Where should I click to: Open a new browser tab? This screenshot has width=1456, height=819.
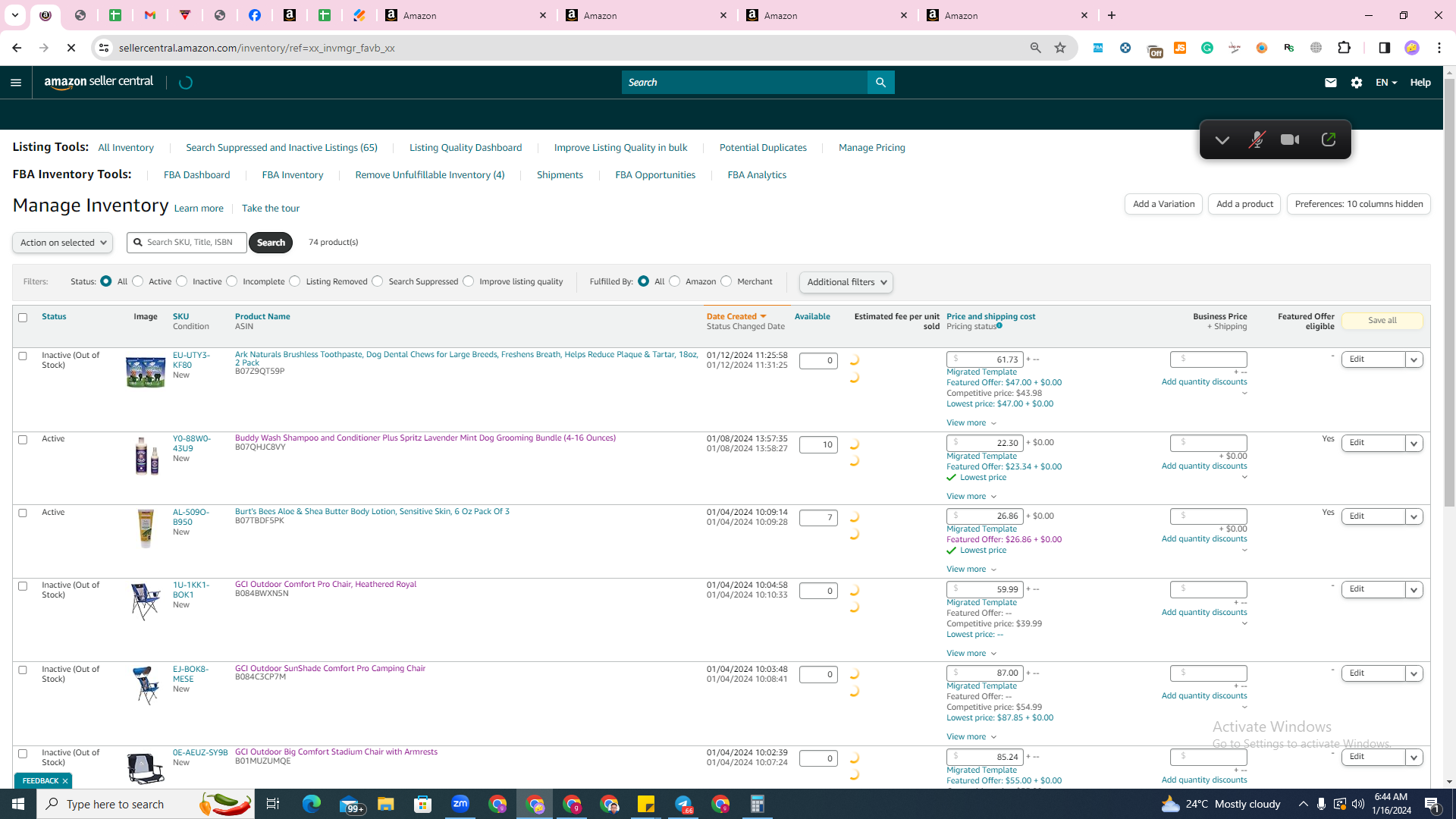pos(1112,15)
